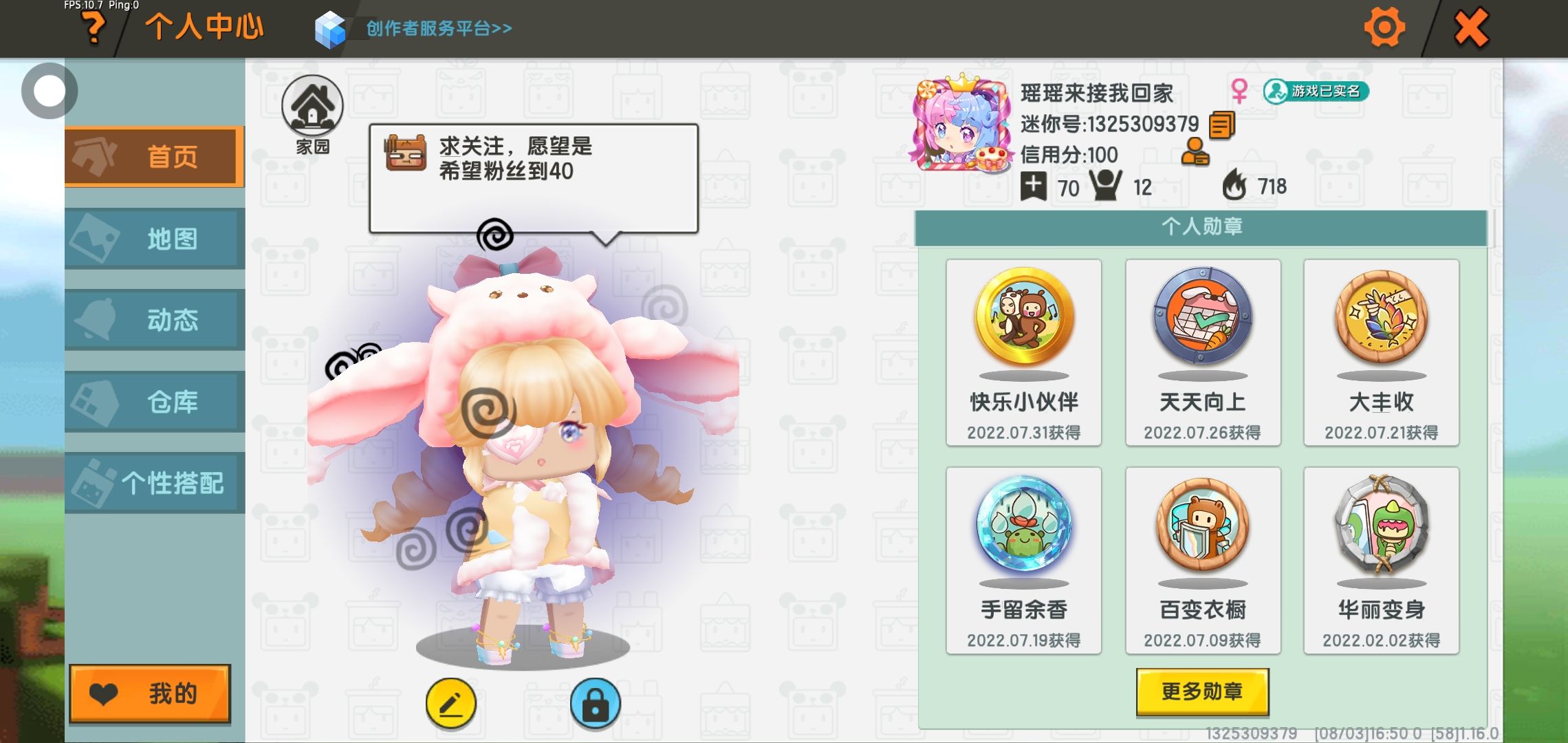Click the 我的 heart button
This screenshot has height=743, width=1568.
pos(150,694)
